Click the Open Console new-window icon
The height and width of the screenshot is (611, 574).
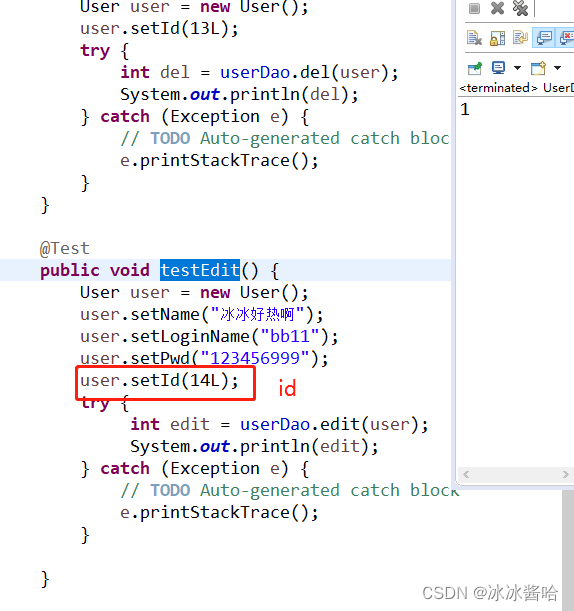tap(539, 68)
